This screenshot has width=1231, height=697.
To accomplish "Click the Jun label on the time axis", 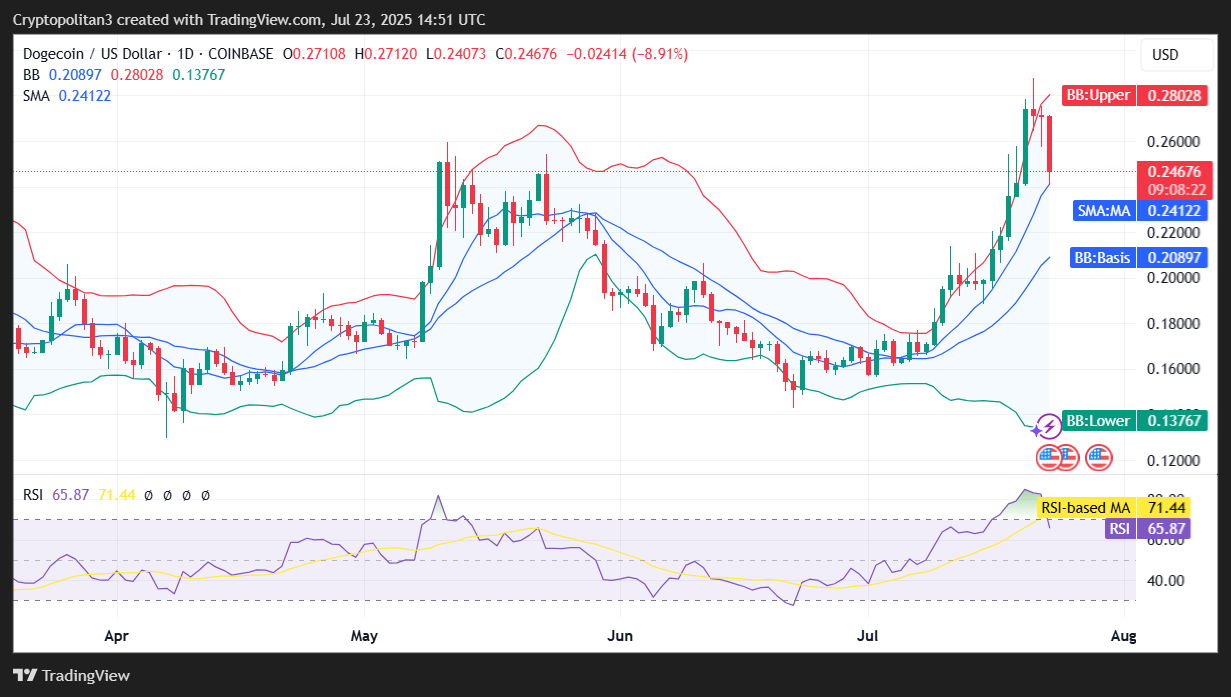I will (620, 635).
